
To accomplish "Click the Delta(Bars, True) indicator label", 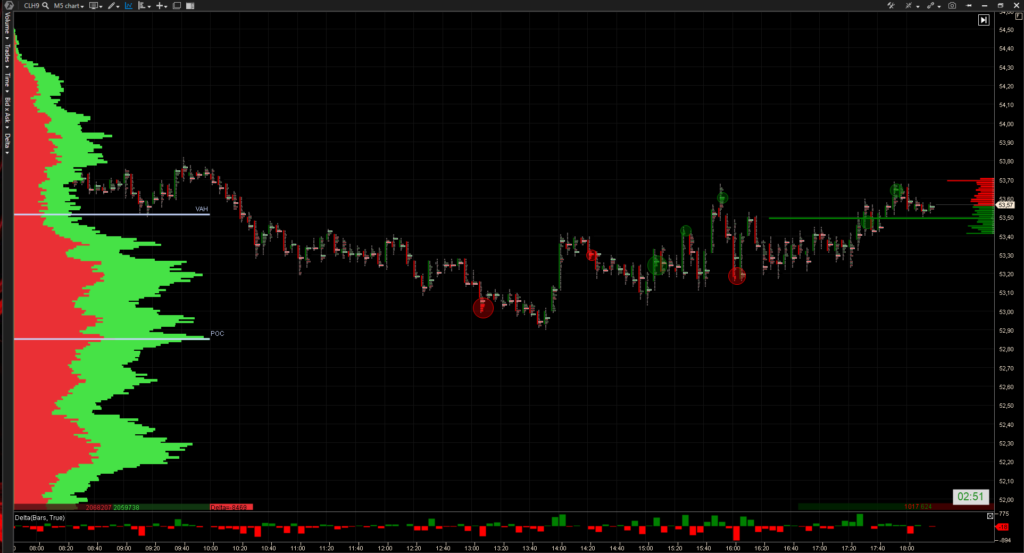I will click(40, 517).
